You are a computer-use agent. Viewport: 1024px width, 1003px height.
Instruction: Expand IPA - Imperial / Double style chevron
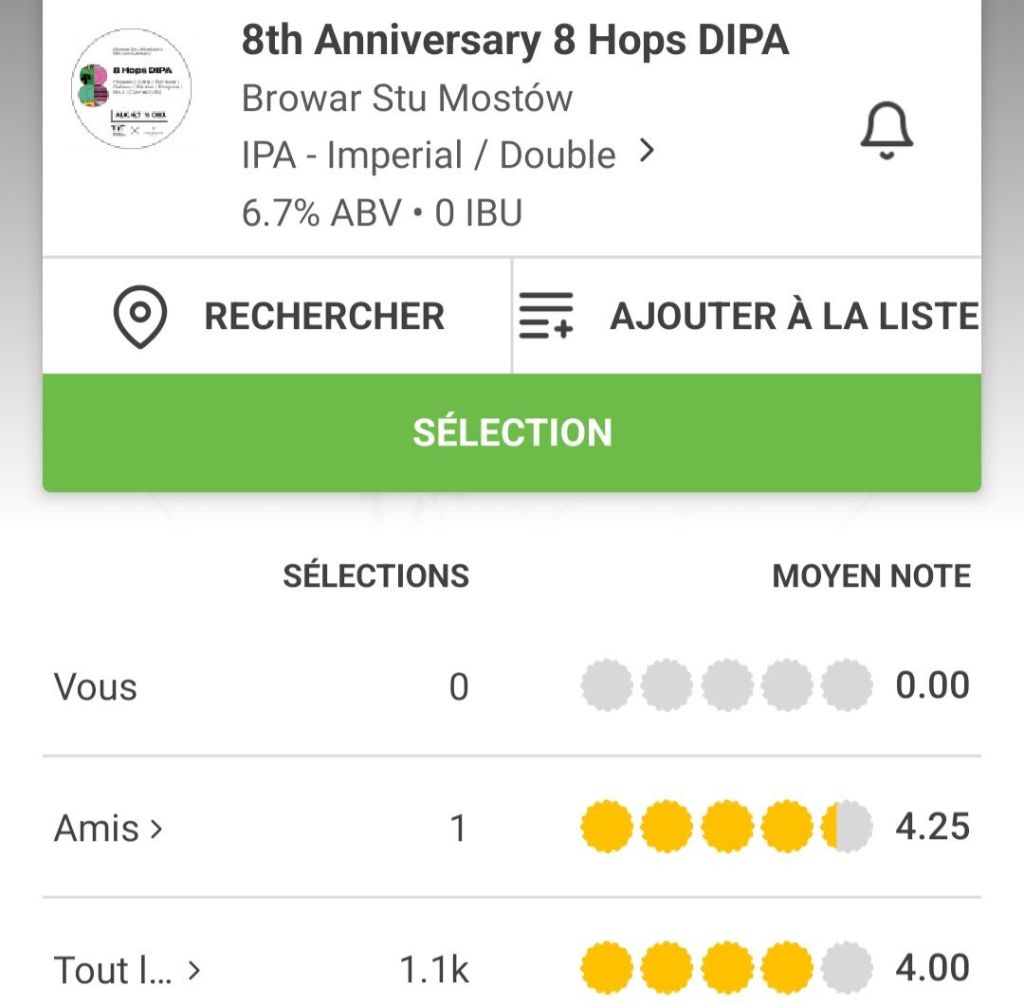tap(647, 152)
